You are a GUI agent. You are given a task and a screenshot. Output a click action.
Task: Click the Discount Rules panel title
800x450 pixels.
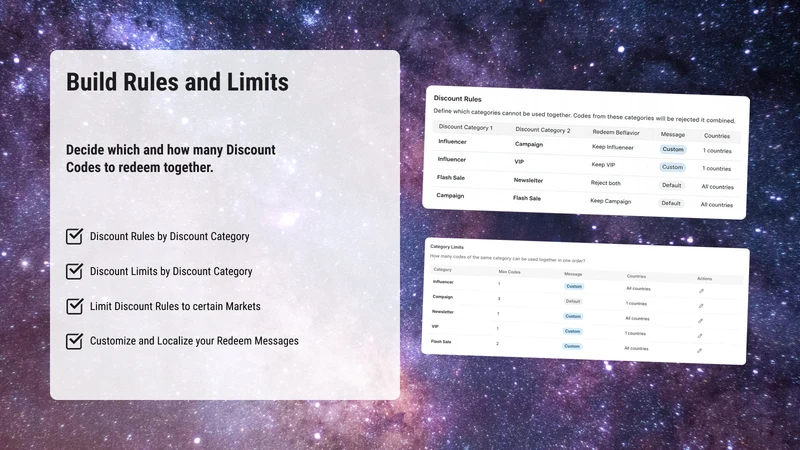click(458, 98)
